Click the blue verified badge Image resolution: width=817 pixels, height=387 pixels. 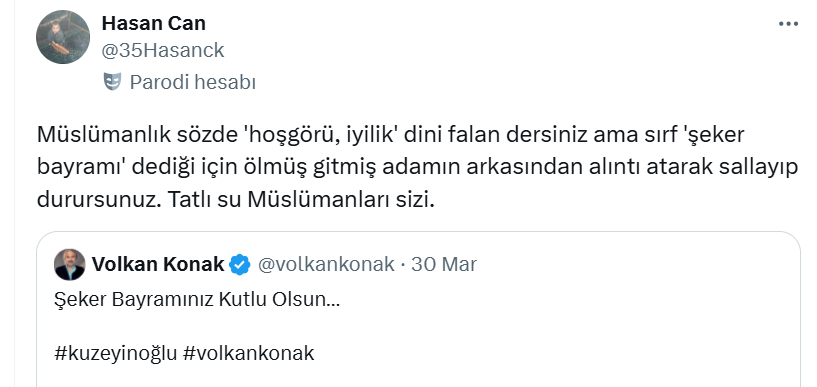click(240, 265)
